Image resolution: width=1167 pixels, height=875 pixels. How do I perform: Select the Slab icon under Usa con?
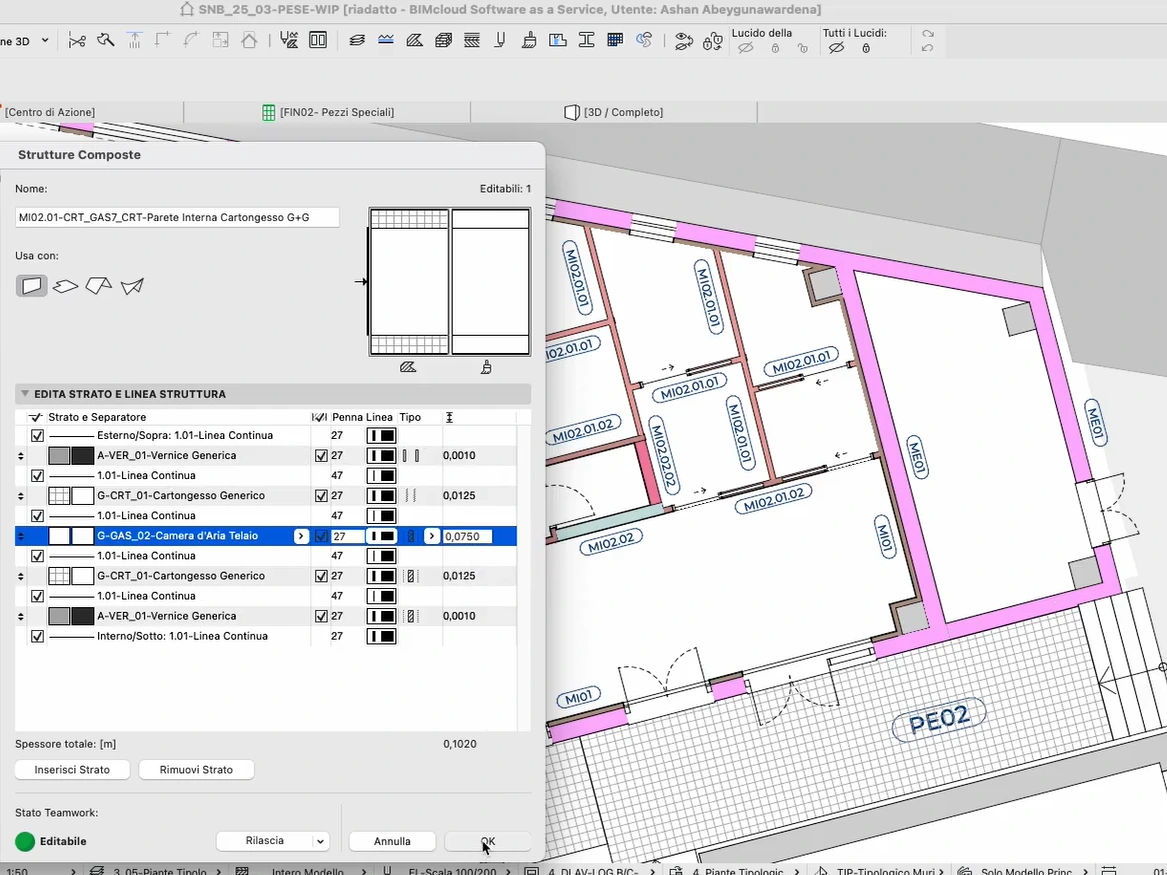pos(65,287)
